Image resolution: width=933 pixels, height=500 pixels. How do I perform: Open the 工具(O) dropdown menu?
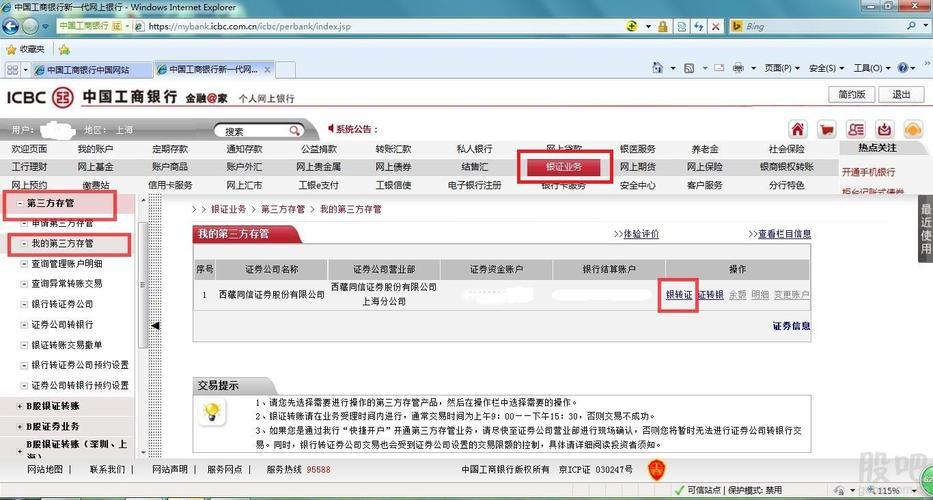872,68
